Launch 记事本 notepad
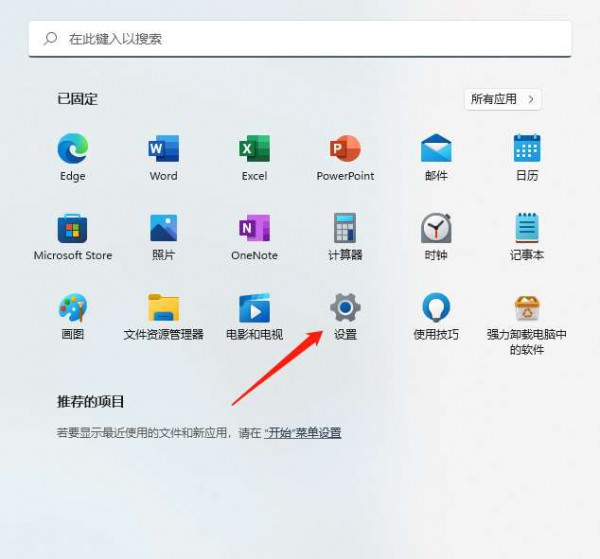This screenshot has height=559, width=600. point(527,228)
